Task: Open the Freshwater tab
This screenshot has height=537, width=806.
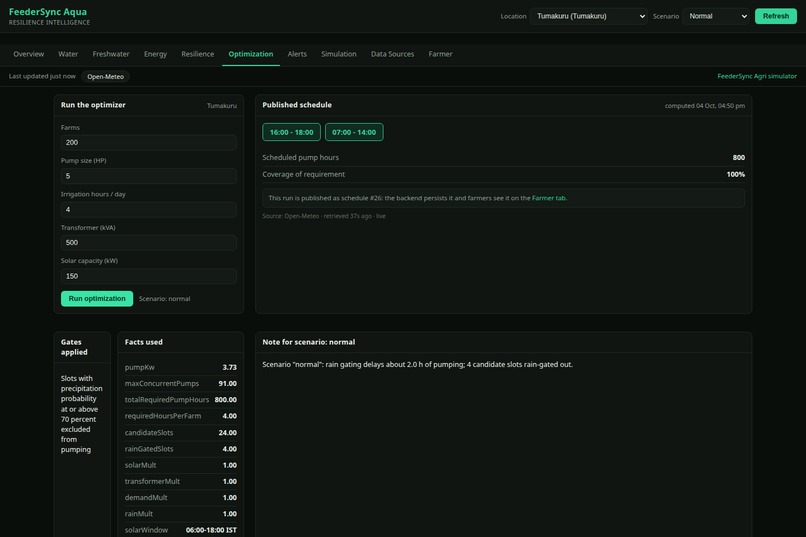Action: point(111,54)
